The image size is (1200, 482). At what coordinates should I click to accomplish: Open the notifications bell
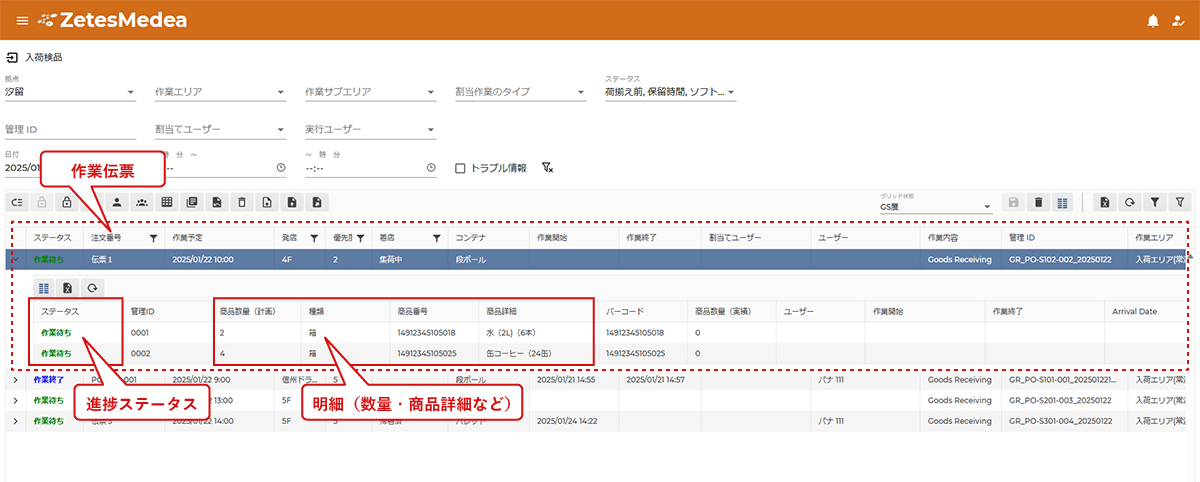tap(1153, 20)
